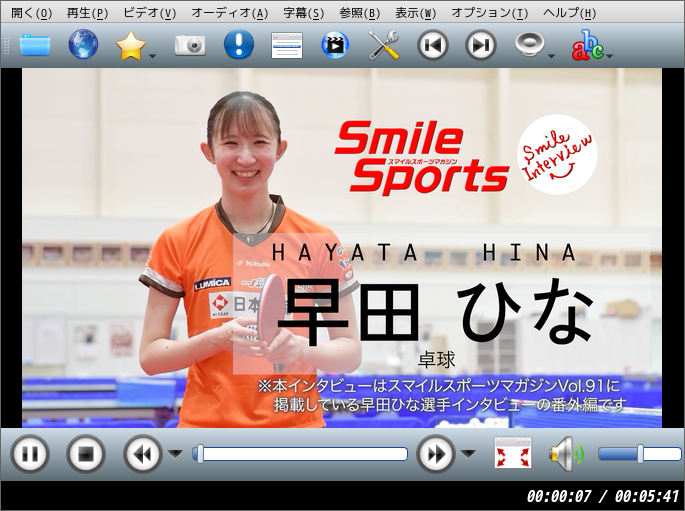Expand the subtitles dropdown arrow
The height and width of the screenshot is (511, 685).
(x=610, y=56)
